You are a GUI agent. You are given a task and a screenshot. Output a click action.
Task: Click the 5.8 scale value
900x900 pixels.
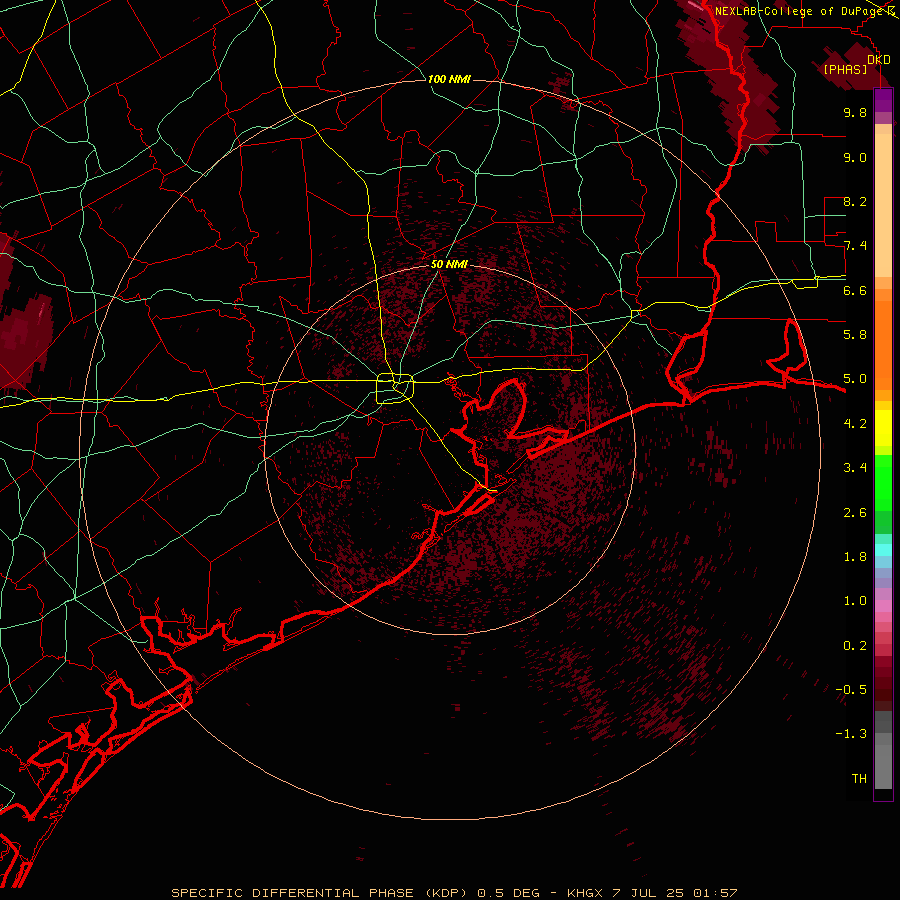click(x=855, y=335)
